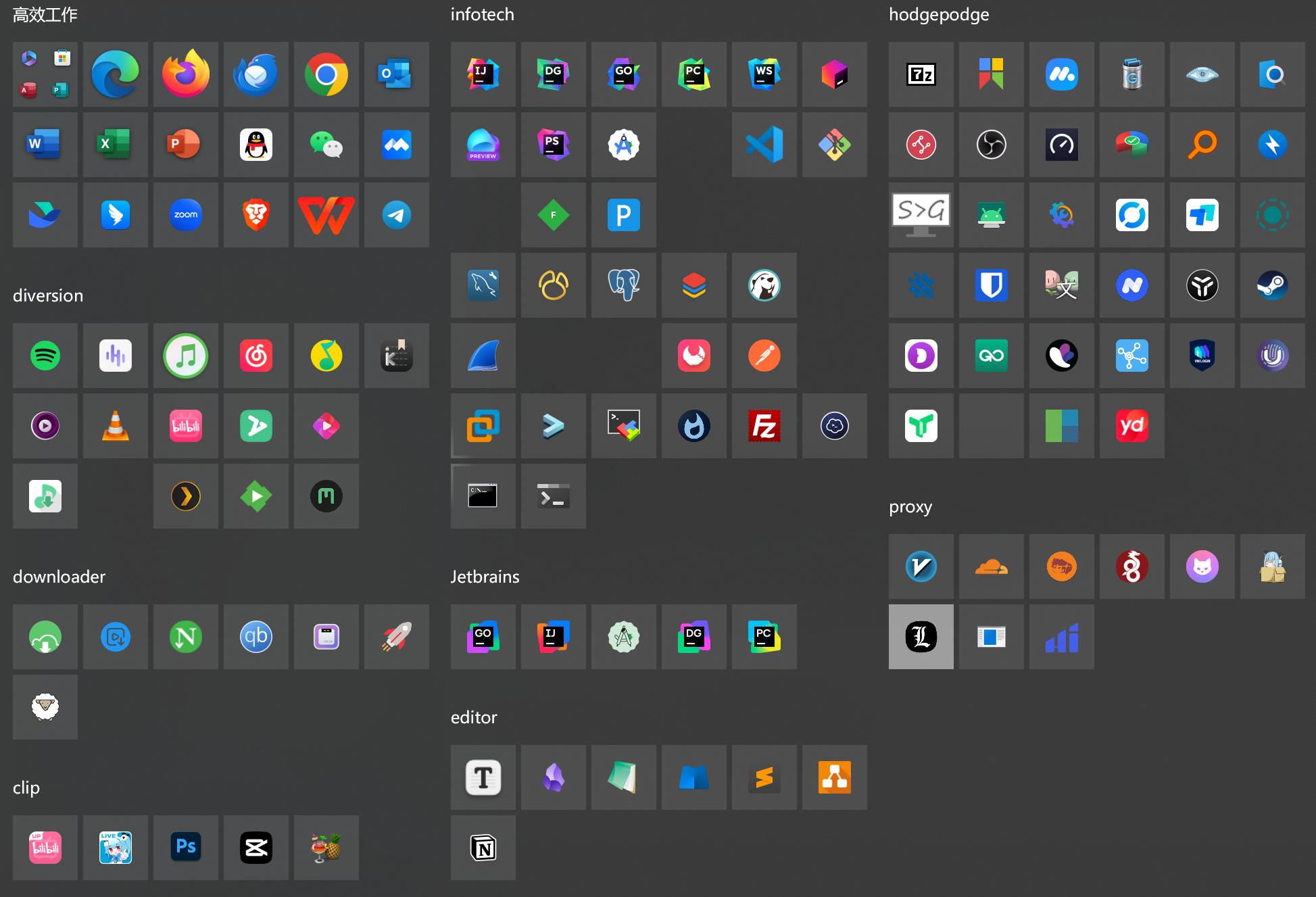Open Obsidian tile
Screen dimensions: 1316x897
[554, 777]
